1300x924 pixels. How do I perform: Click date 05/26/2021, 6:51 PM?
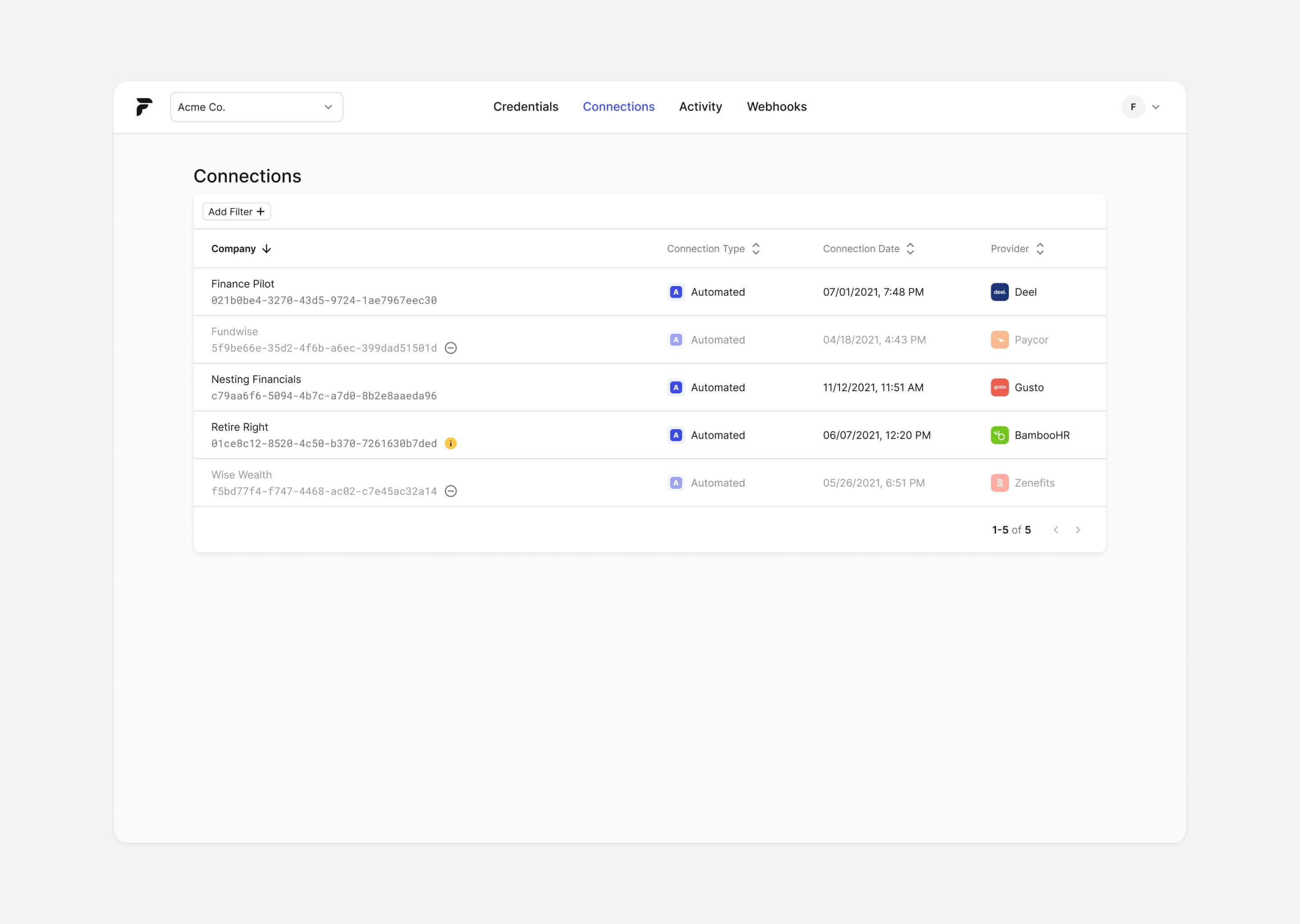point(874,483)
